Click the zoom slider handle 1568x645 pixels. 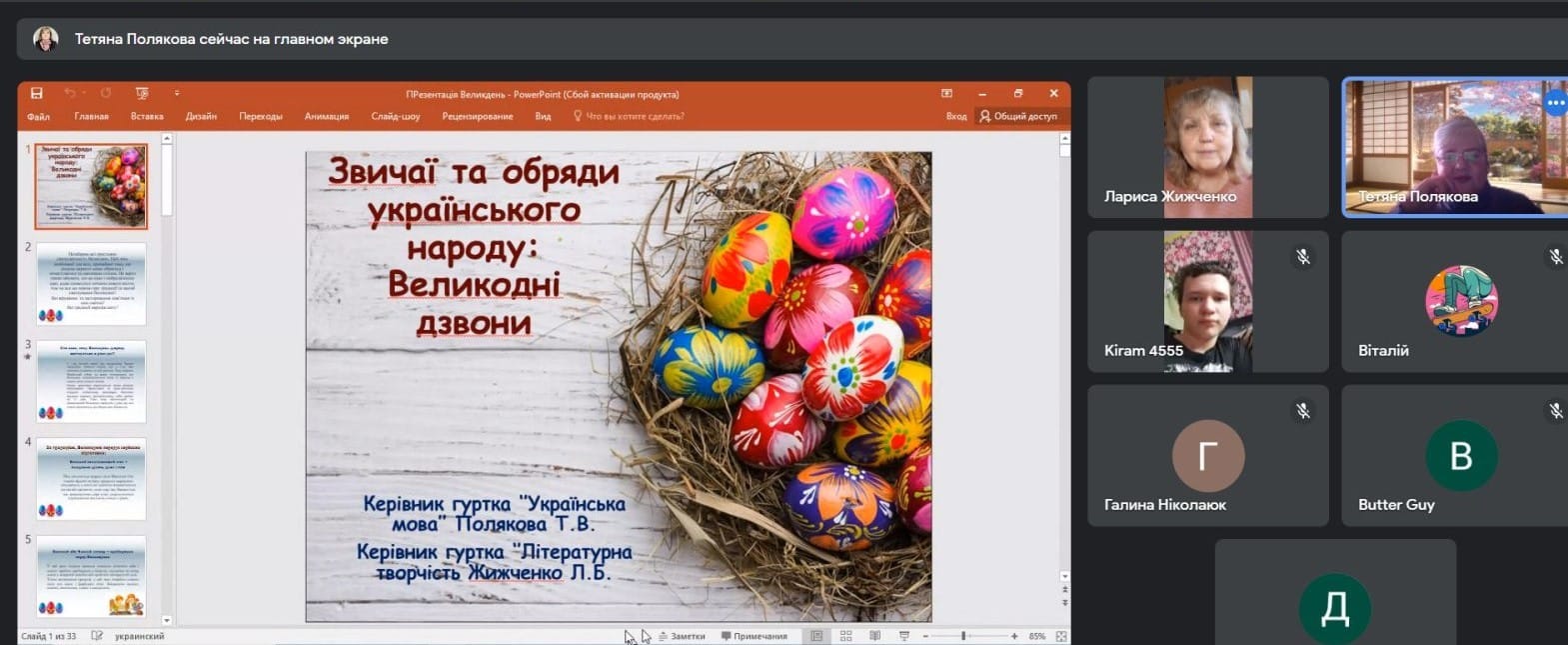[963, 636]
